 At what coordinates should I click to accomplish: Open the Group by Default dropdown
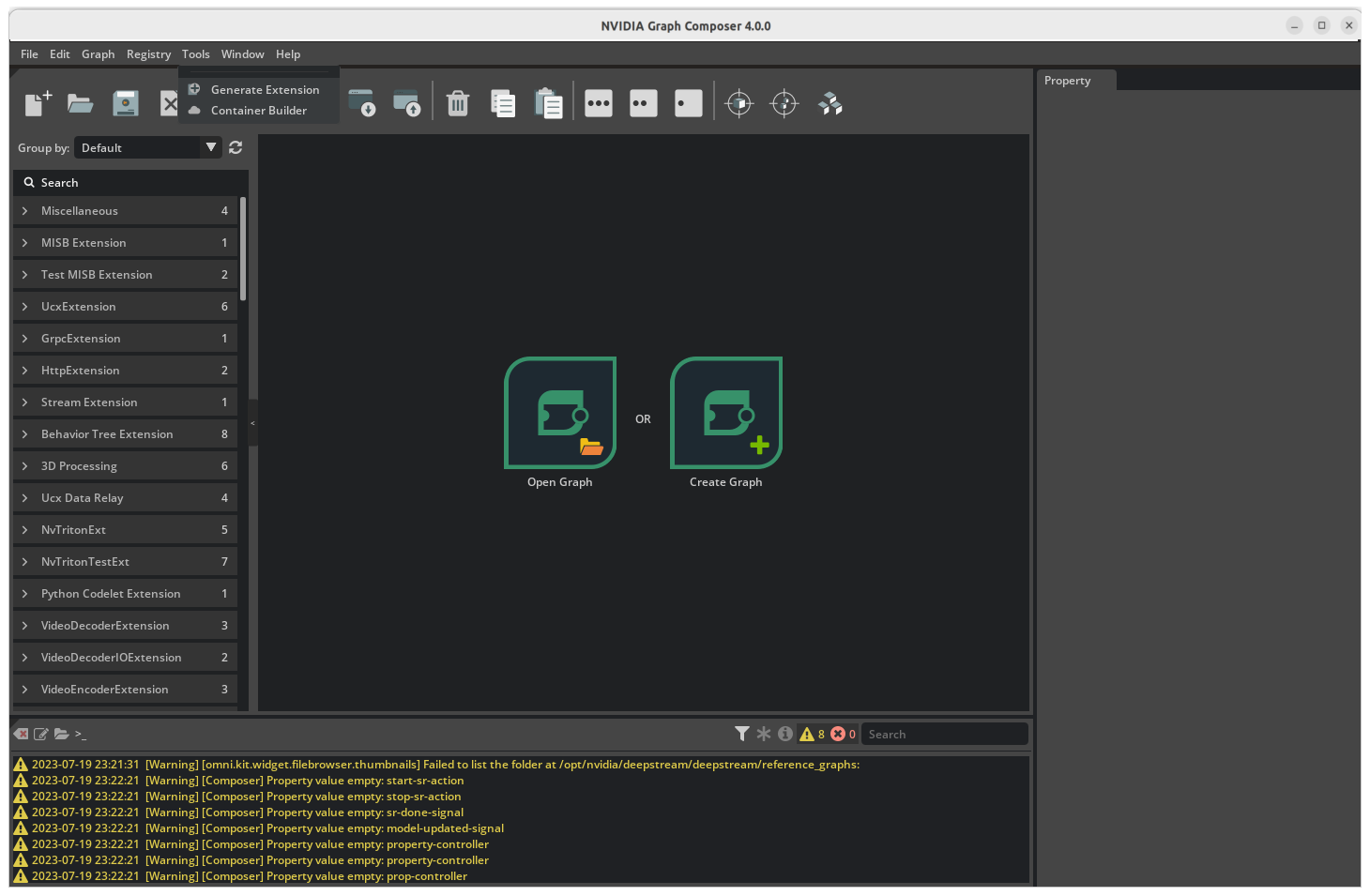148,147
